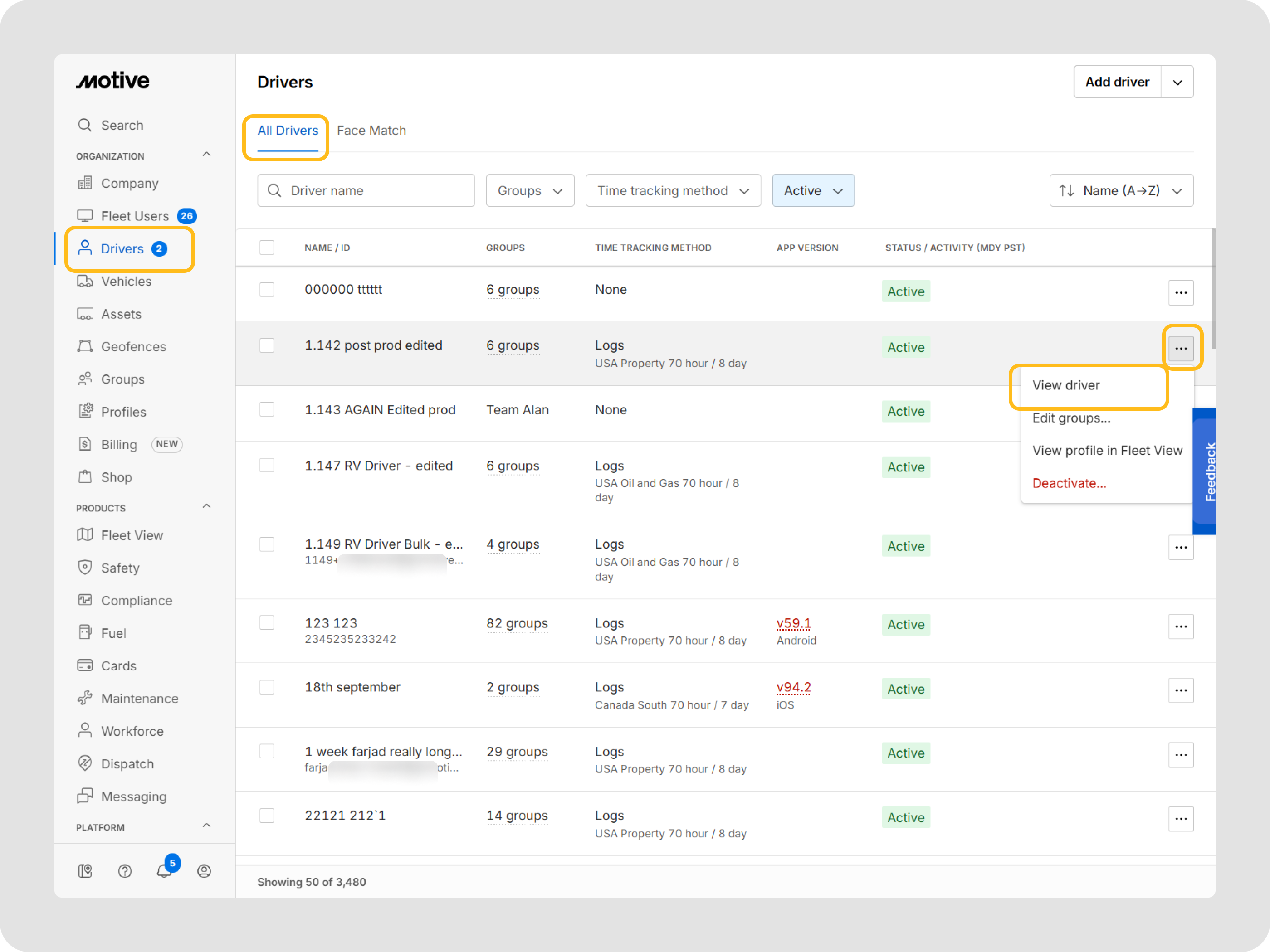
Task: Check the box for 000000 tttttt
Action: pyautogui.click(x=267, y=289)
